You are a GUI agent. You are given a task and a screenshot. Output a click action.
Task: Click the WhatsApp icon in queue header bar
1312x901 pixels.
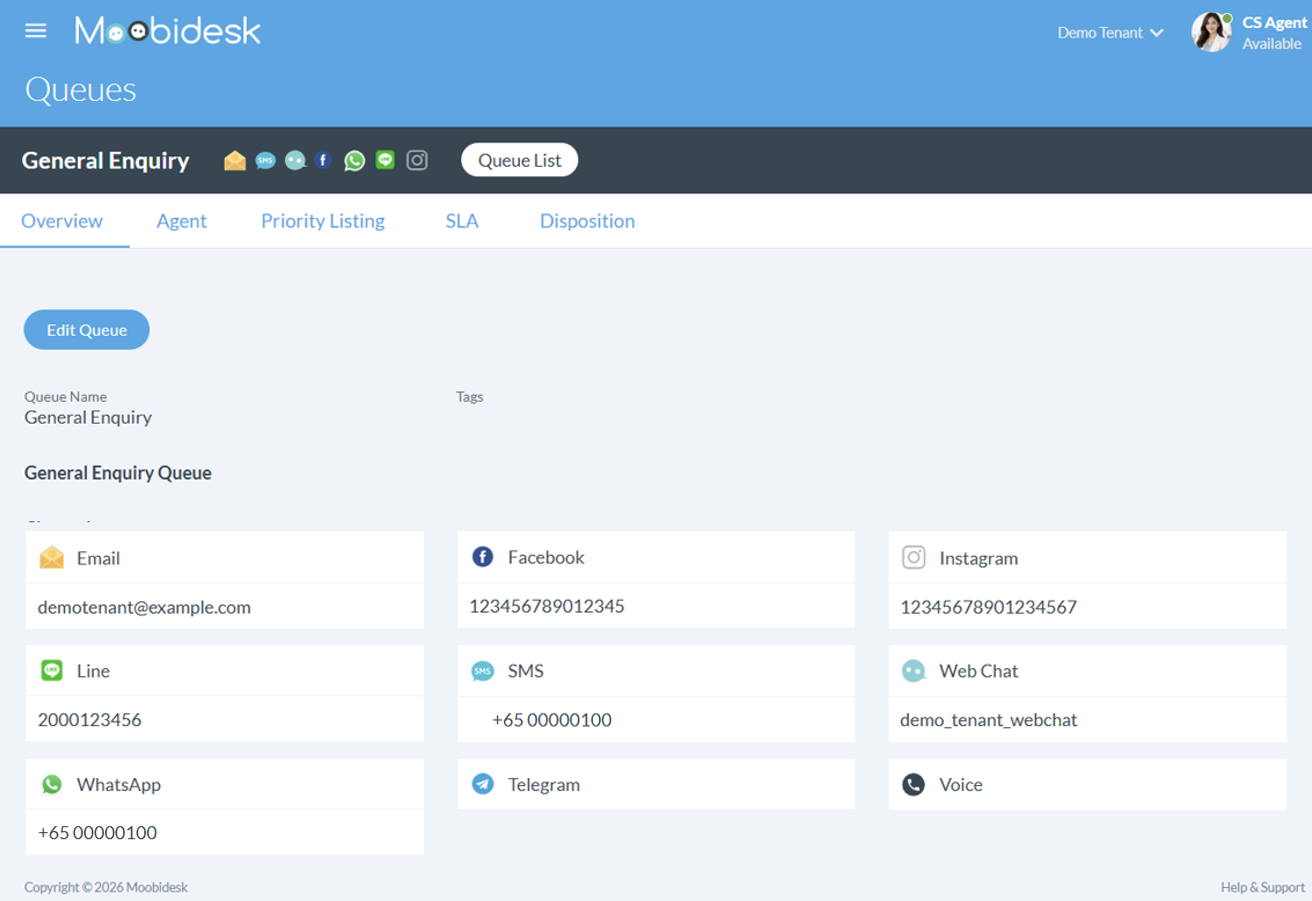(x=354, y=161)
